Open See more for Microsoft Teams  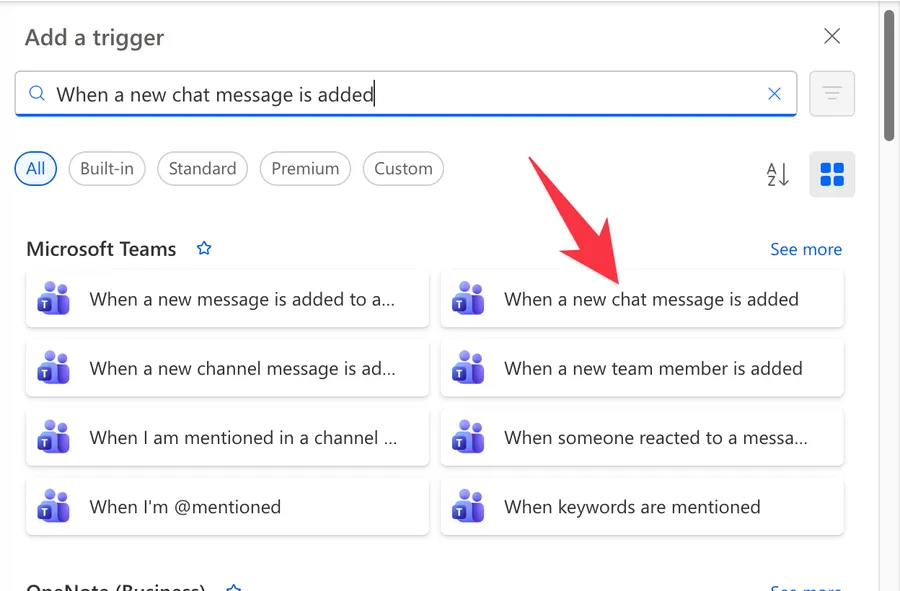click(806, 249)
